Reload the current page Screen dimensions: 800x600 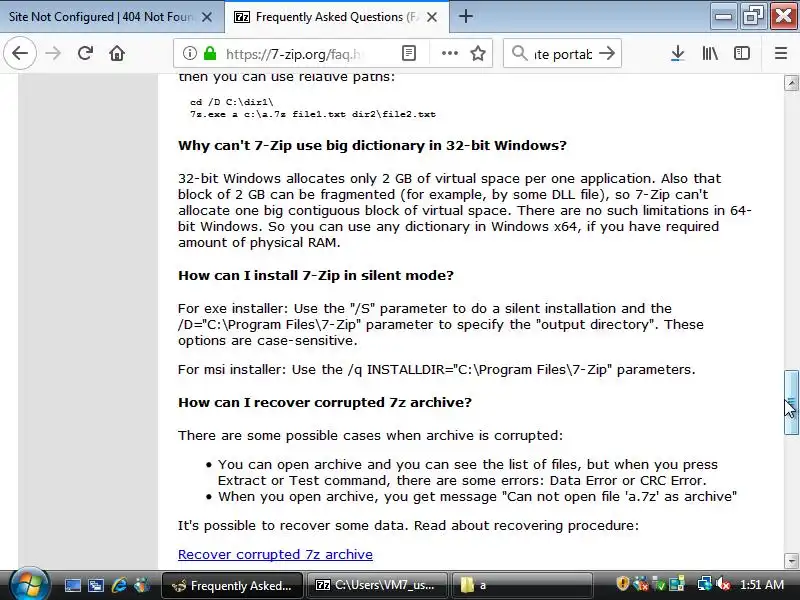point(85,53)
